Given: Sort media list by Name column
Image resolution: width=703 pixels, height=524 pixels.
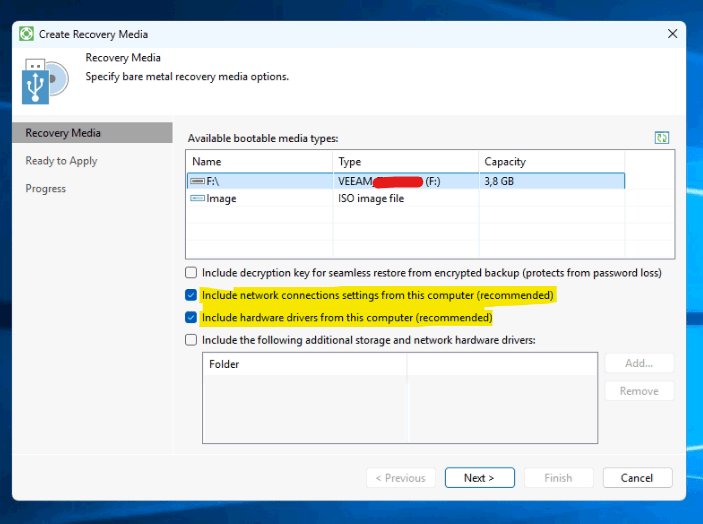Looking at the screenshot, I should click(x=258, y=161).
